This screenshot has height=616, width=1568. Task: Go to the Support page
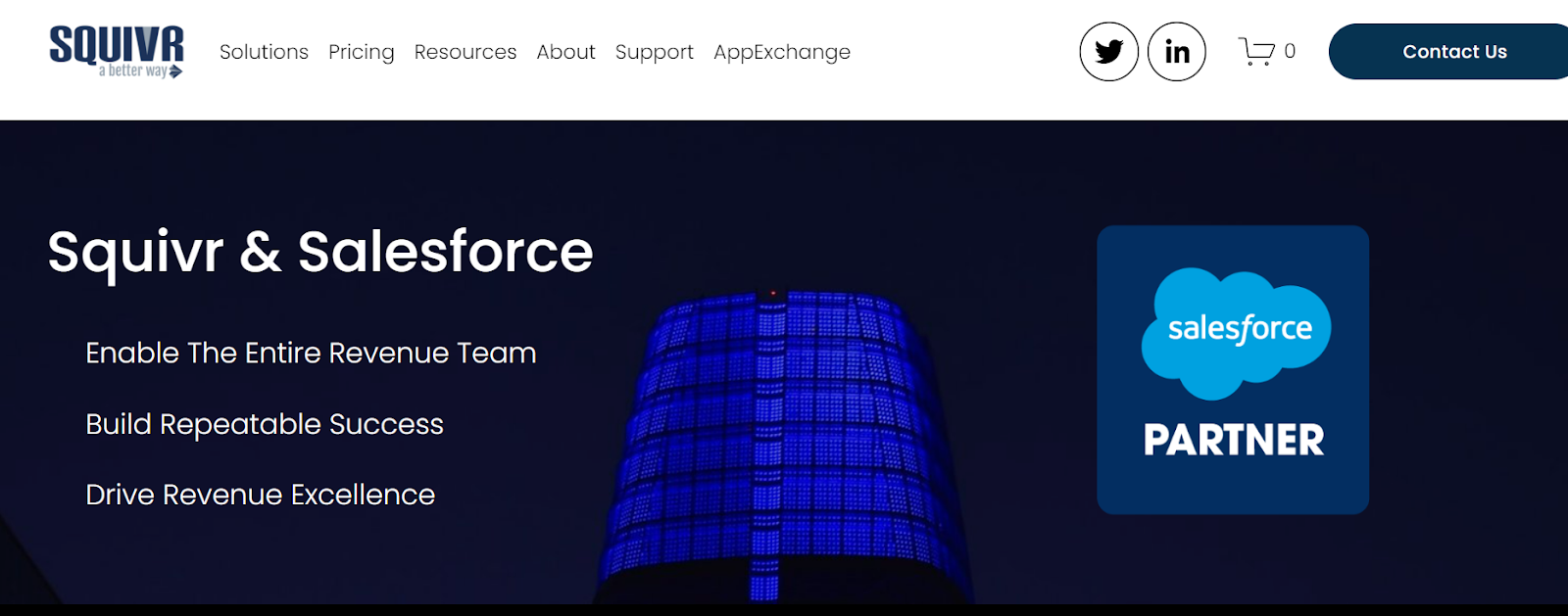[655, 52]
